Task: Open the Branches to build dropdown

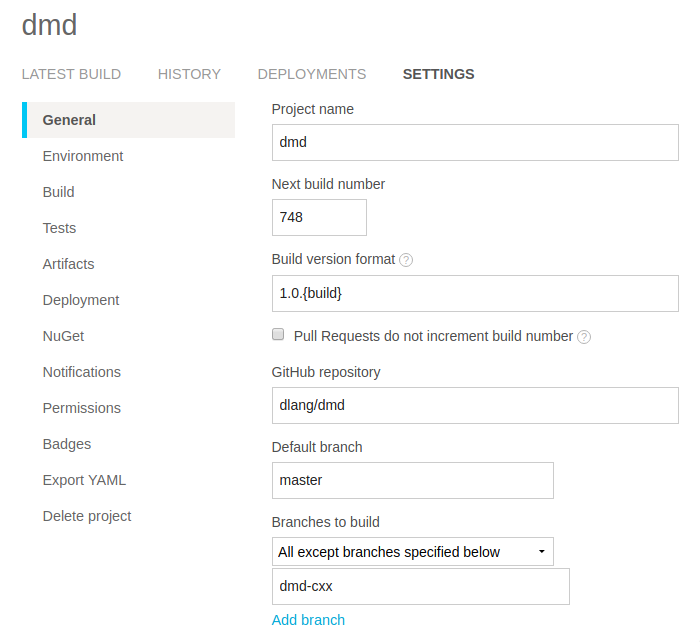Action: pyautogui.click(x=412, y=552)
